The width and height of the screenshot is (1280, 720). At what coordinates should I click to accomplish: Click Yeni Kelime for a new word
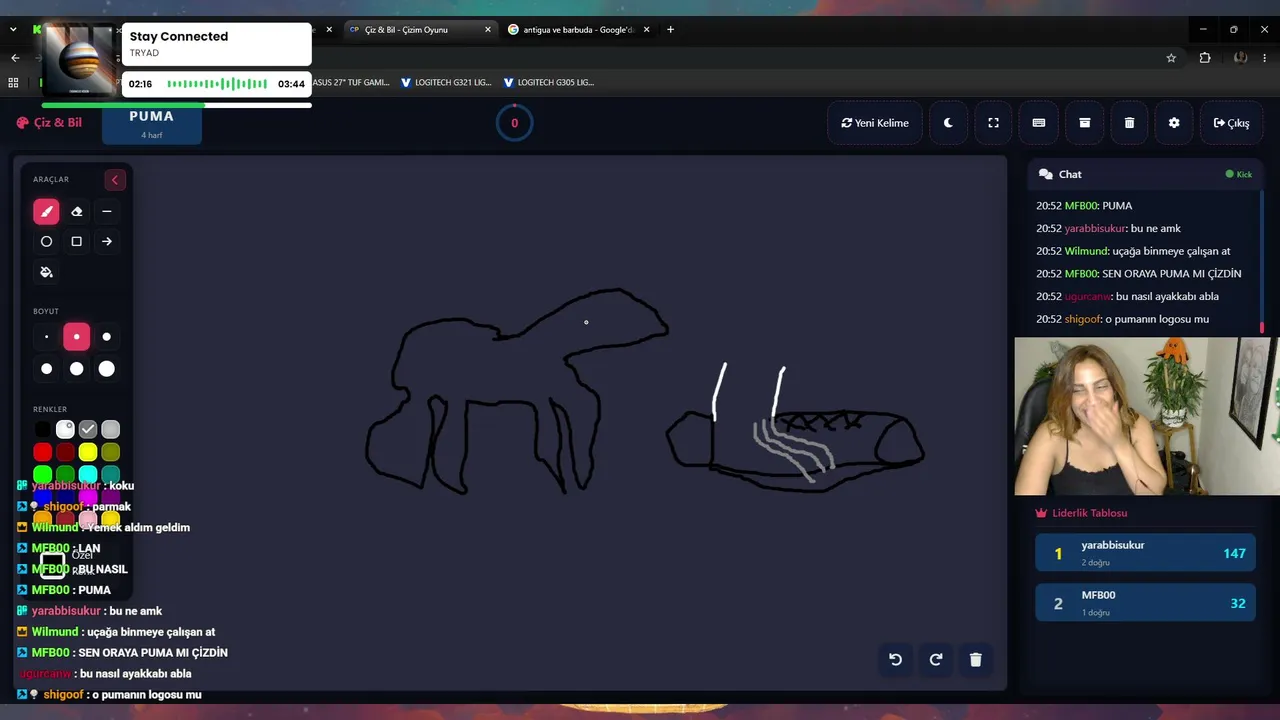point(875,123)
